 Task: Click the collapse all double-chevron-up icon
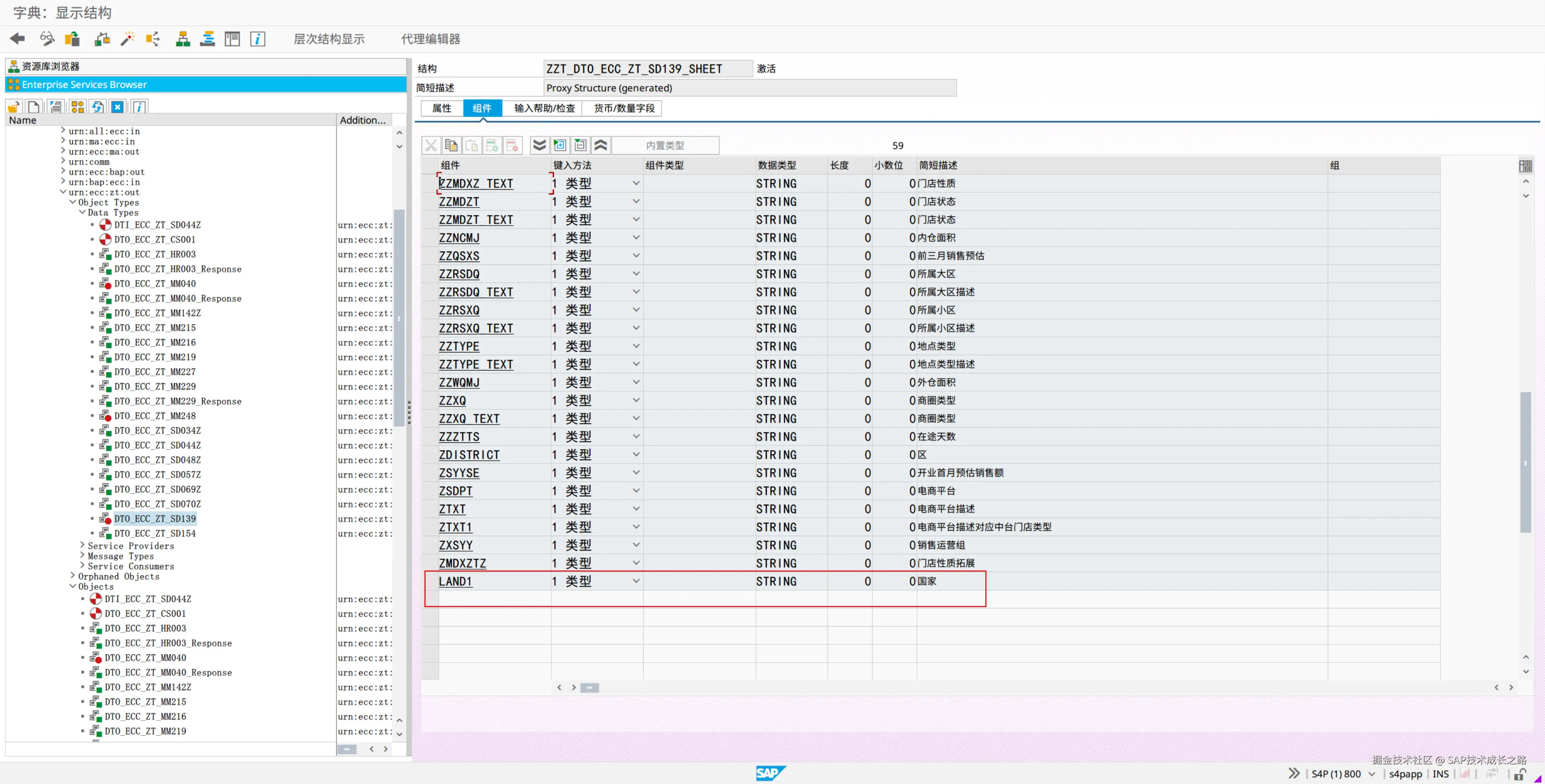600,145
